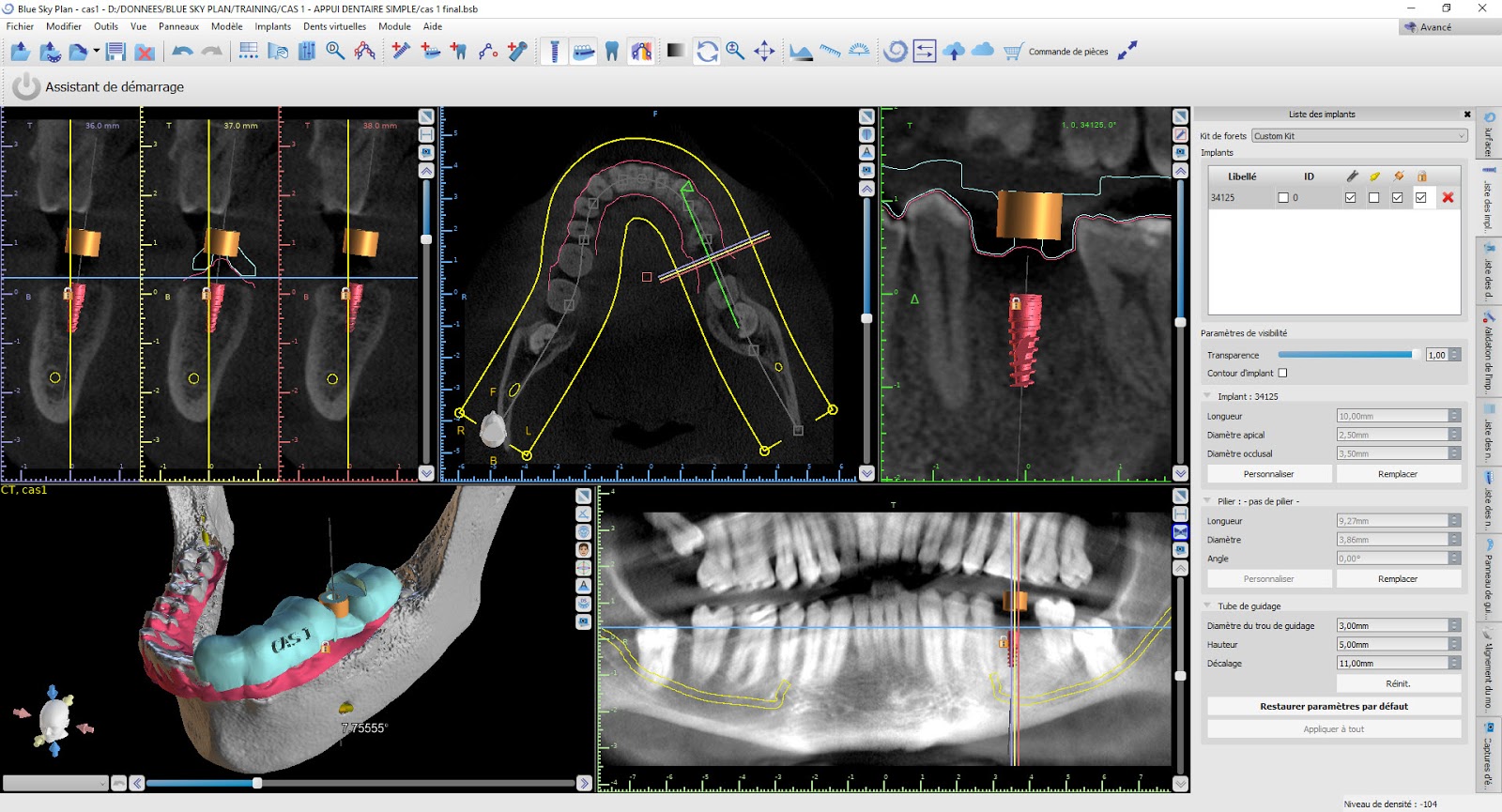Toggle the lock checkbox for implant 34125

[1421, 197]
